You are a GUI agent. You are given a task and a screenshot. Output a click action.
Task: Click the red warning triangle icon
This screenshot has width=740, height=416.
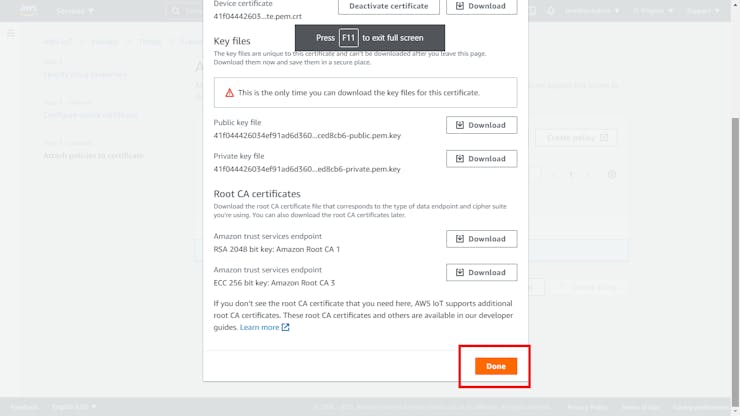[229, 93]
